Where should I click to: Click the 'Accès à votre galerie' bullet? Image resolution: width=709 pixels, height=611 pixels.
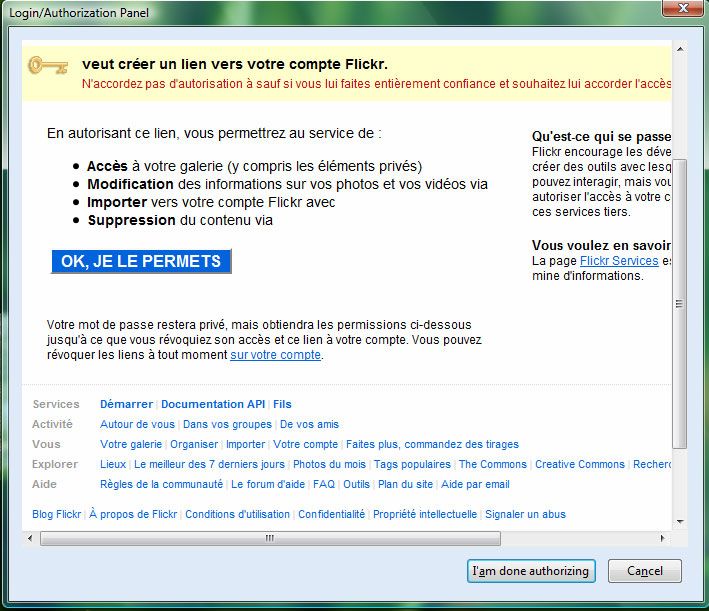(254, 166)
